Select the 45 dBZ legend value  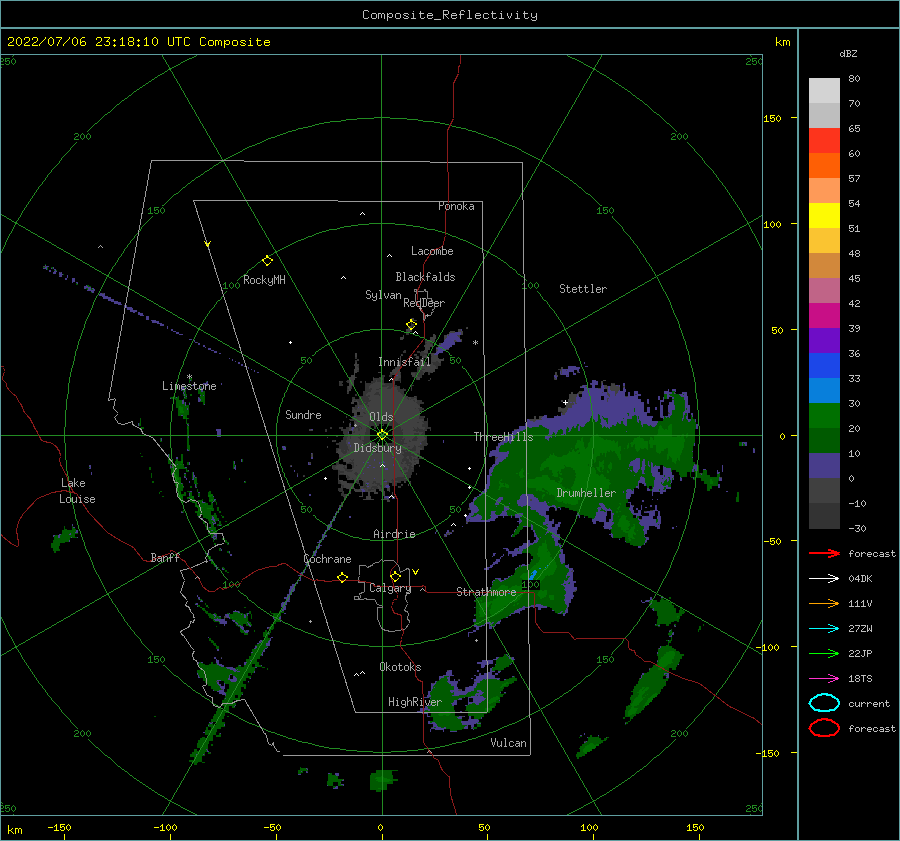(x=854, y=278)
